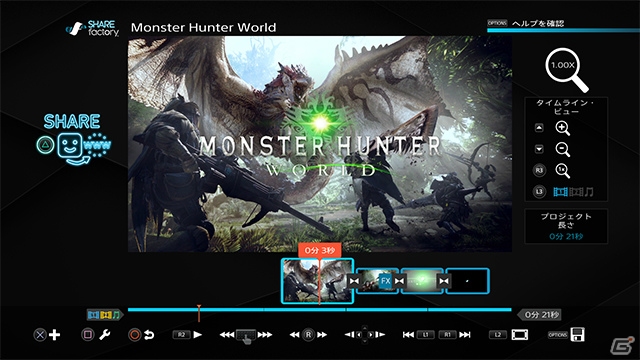Click the www upload icon
Image resolution: width=640 pixels, height=360 pixels.
coord(97,145)
